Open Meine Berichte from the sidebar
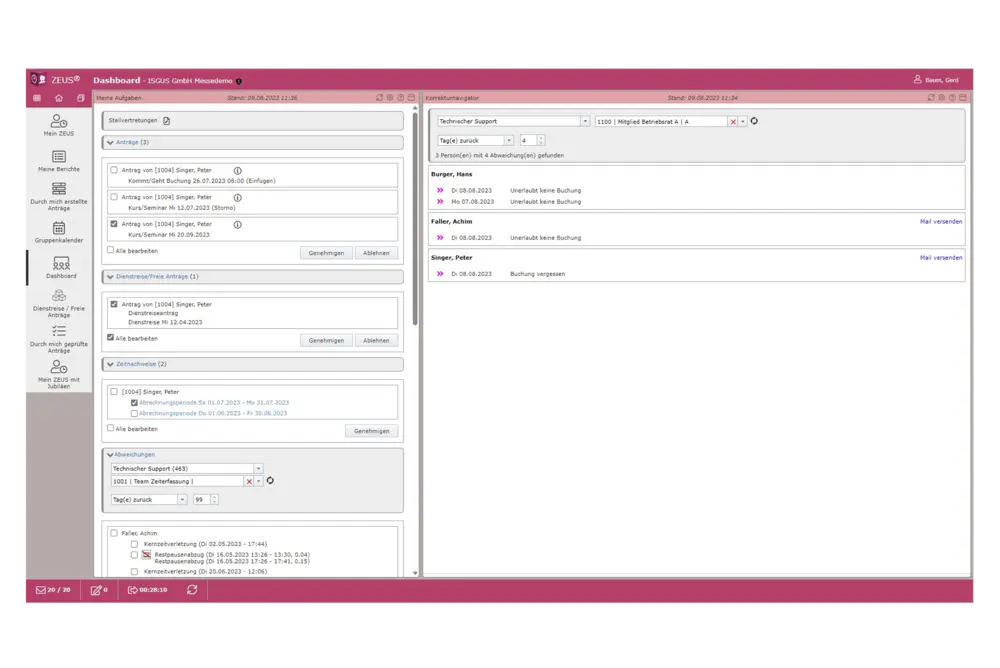This screenshot has height=668, width=1000. [58, 161]
